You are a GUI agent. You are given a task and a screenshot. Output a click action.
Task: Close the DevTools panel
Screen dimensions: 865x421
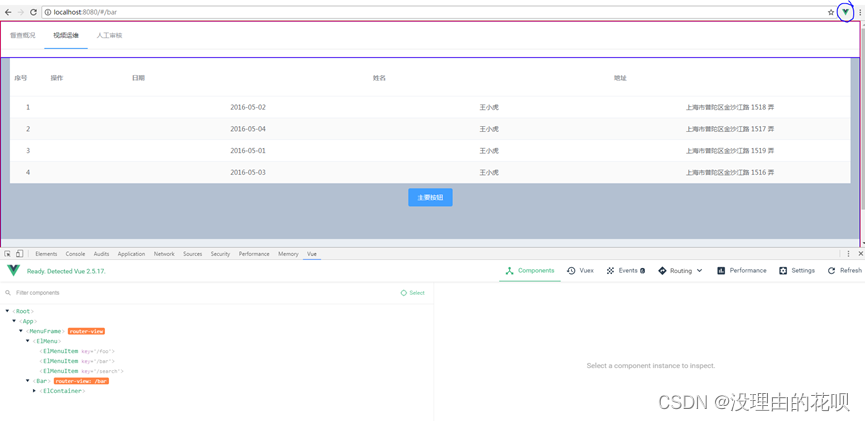860,254
